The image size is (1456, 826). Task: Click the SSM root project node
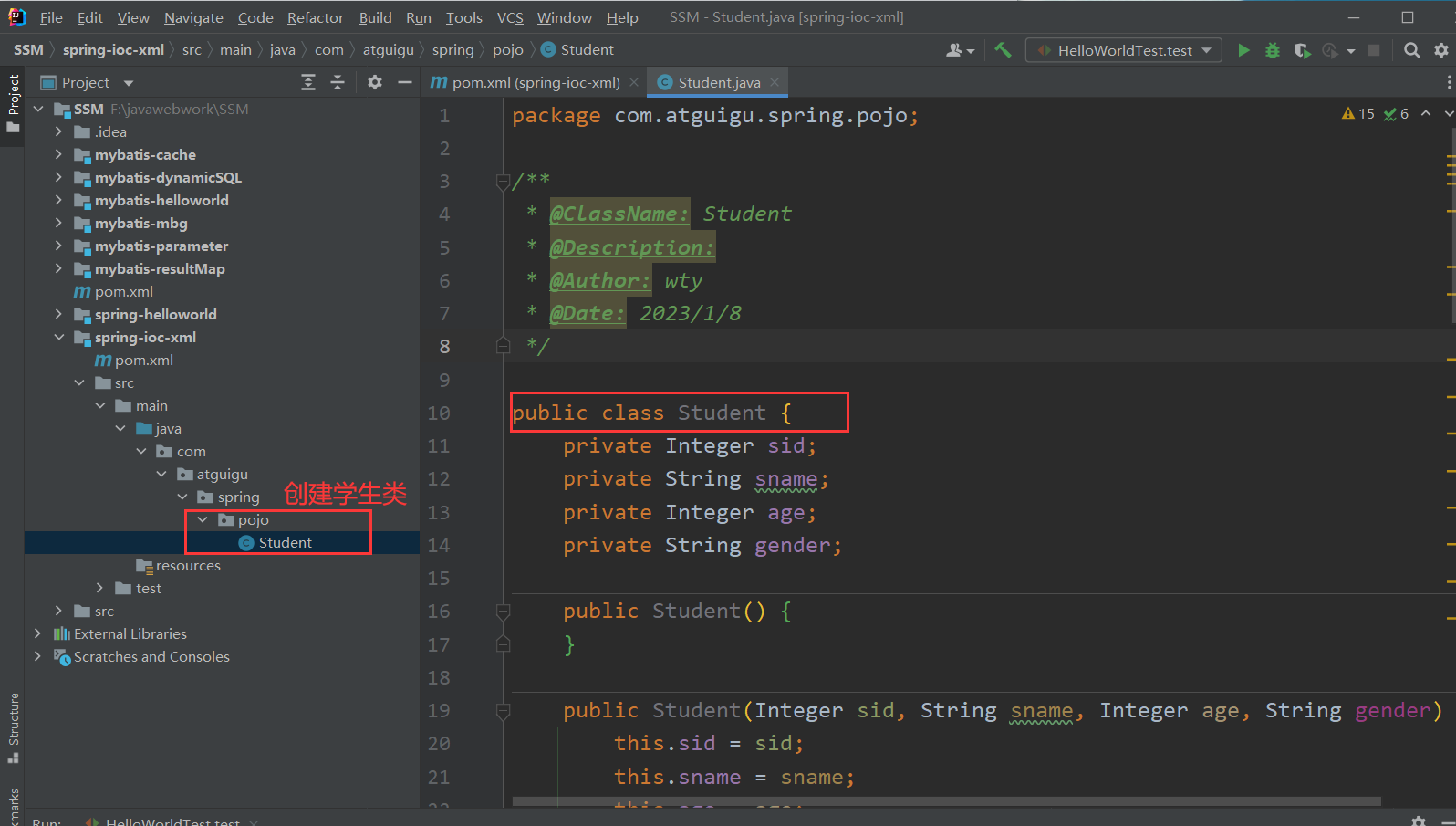(x=88, y=109)
